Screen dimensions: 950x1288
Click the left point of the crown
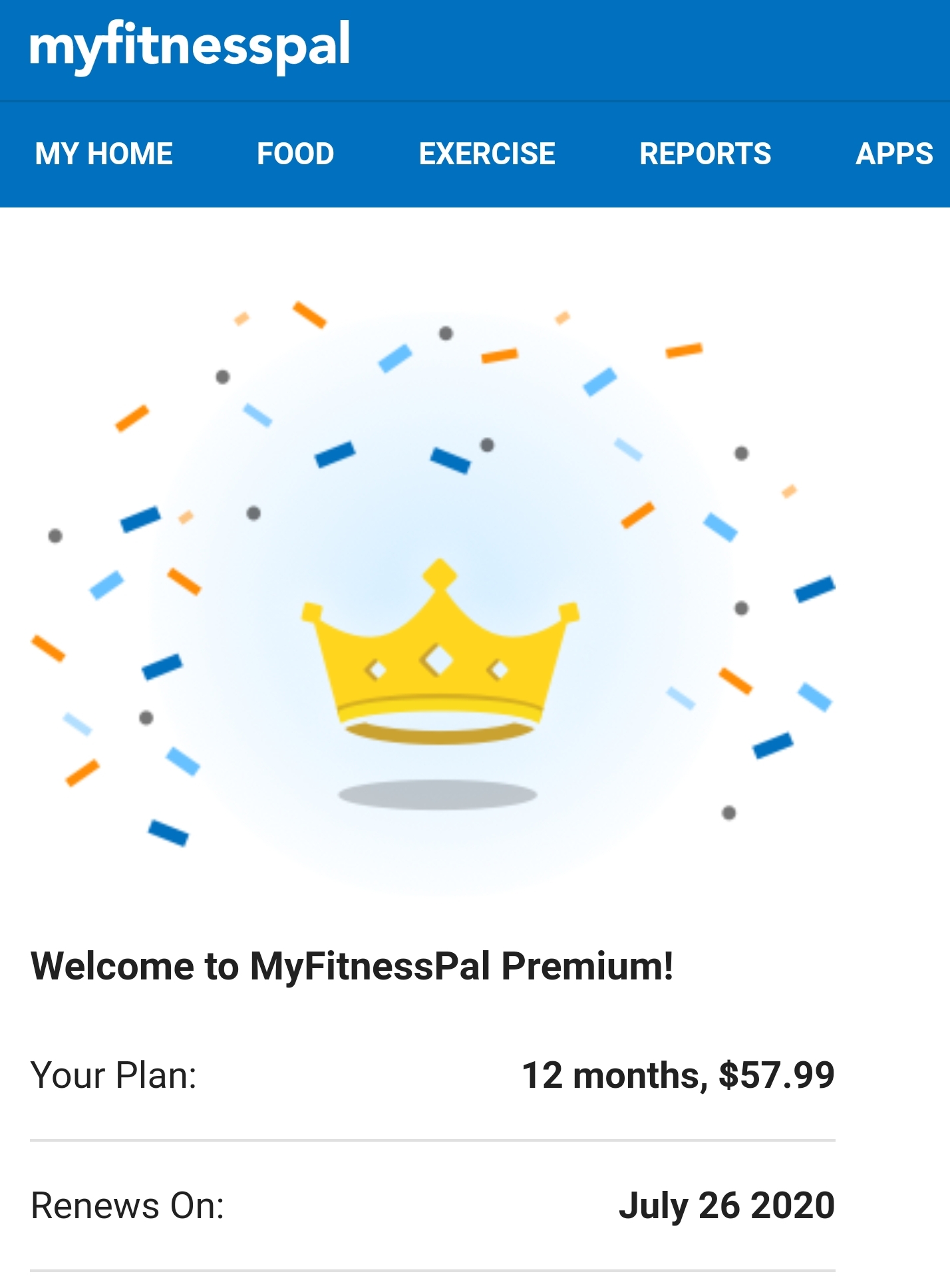[311, 612]
